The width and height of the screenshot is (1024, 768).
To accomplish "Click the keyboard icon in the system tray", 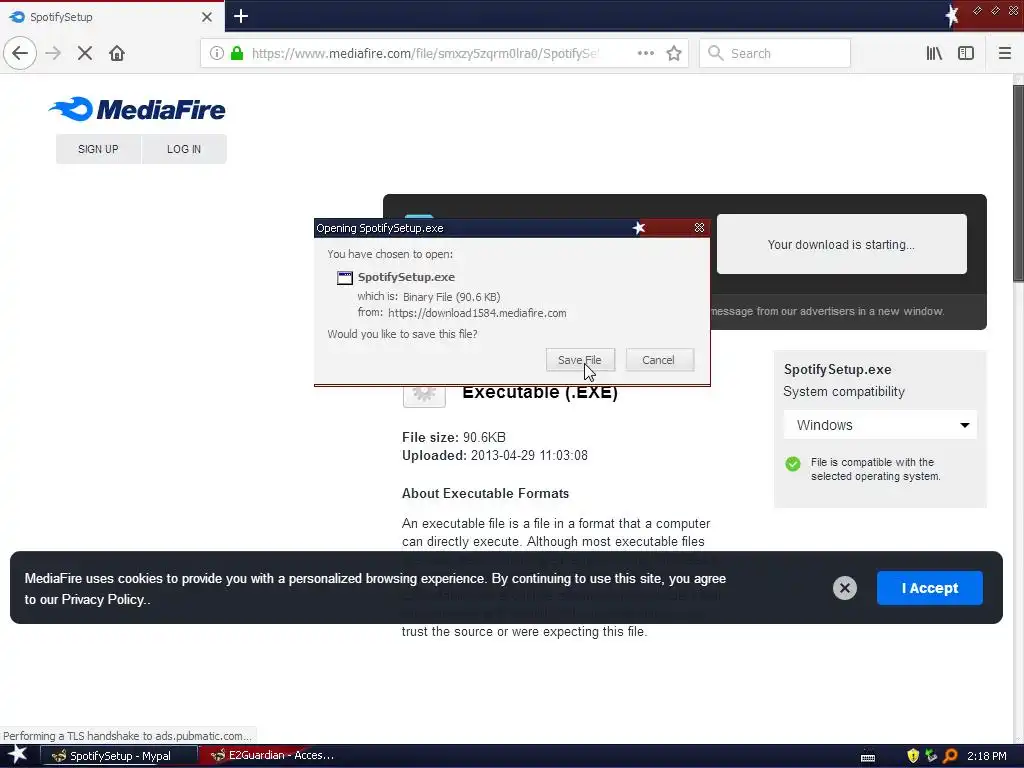I will coord(867,757).
